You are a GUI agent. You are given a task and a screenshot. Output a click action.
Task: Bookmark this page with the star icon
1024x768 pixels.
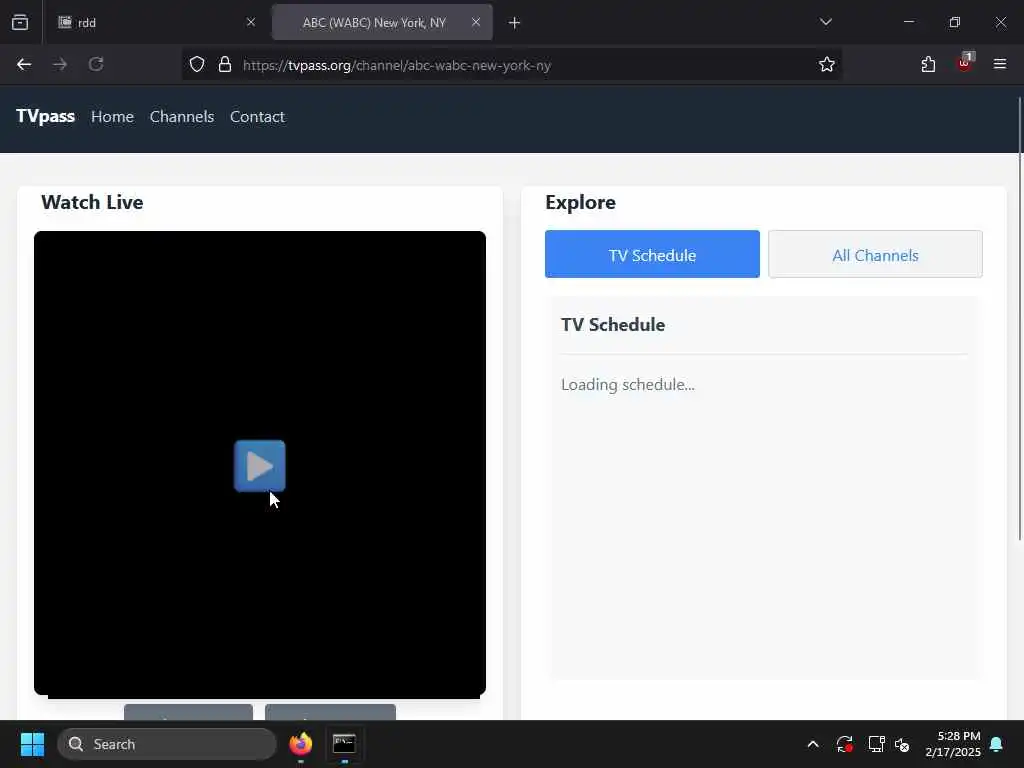827,64
